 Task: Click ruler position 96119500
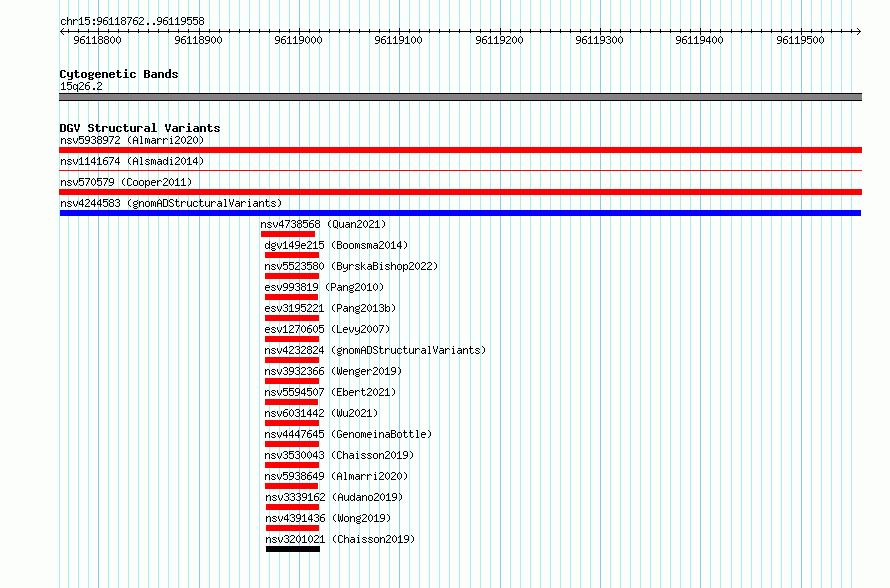click(800, 40)
